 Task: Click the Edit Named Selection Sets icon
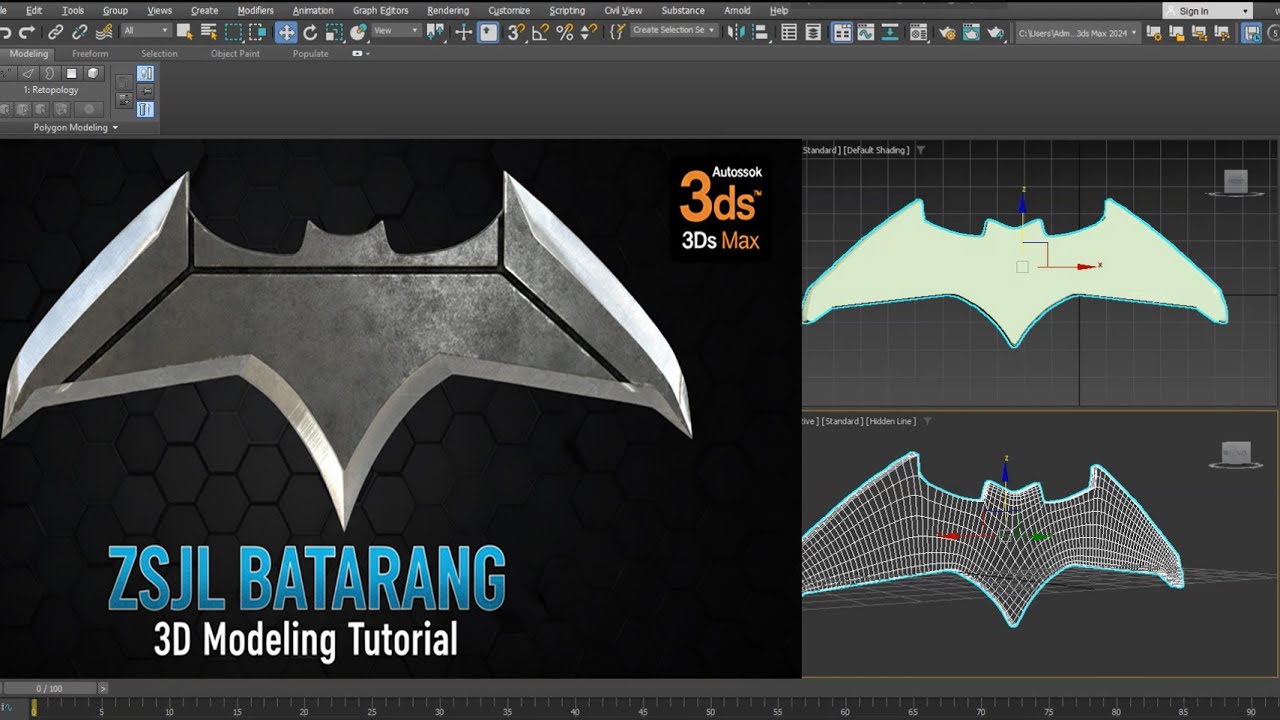[x=617, y=32]
